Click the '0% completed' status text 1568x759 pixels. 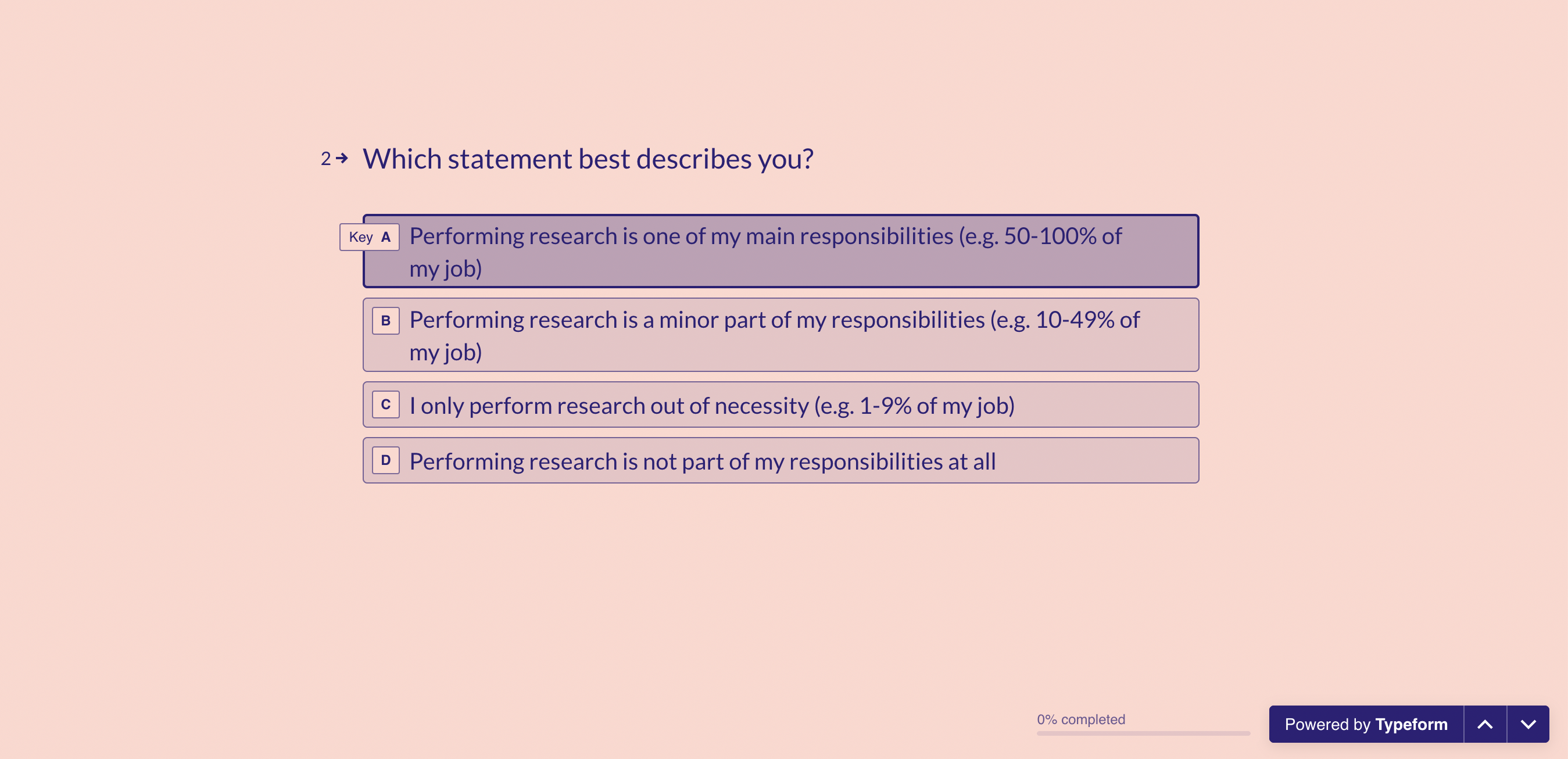[x=1081, y=719]
